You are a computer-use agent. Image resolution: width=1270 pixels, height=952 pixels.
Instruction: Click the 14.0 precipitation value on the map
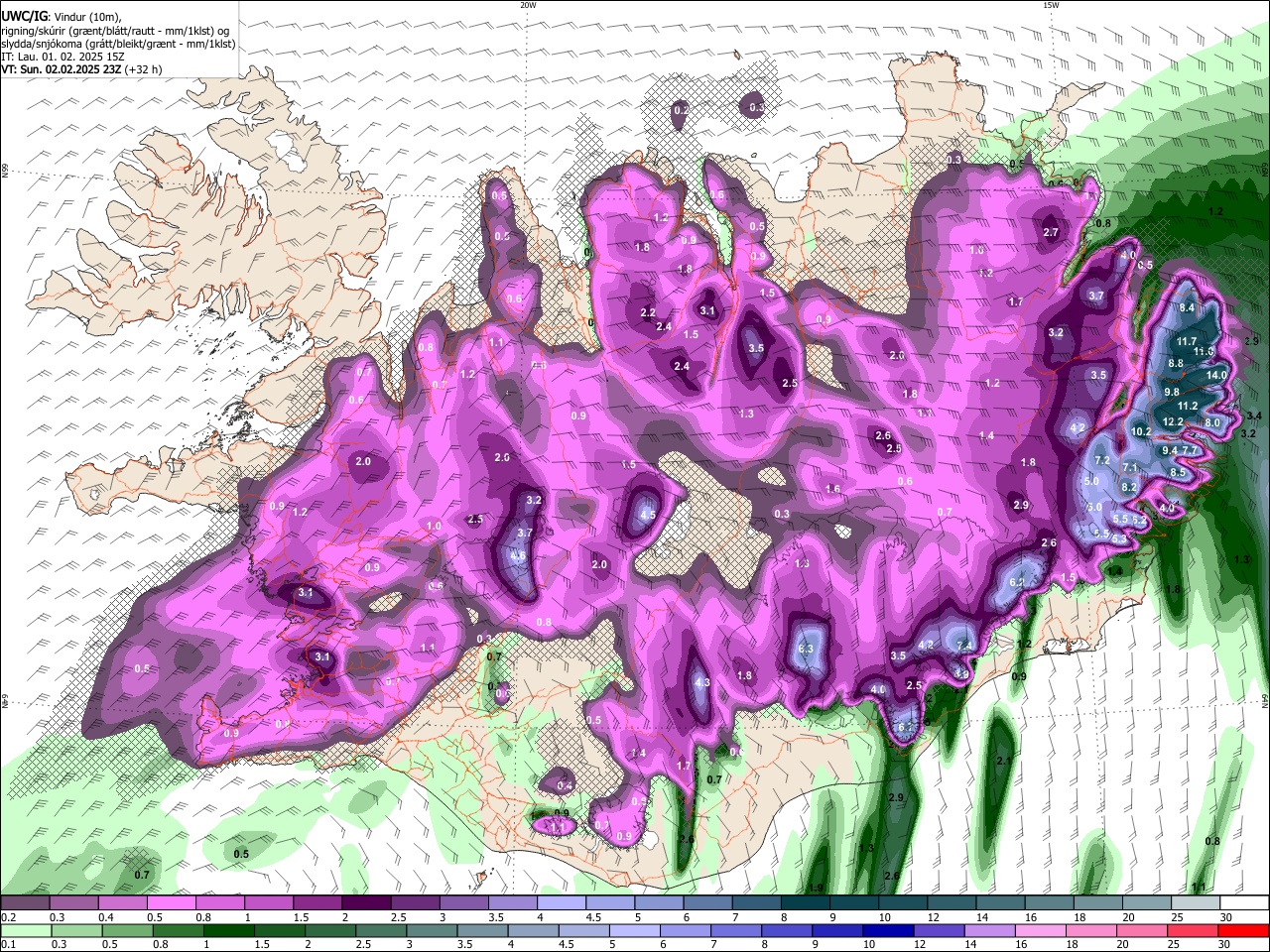point(1216,376)
